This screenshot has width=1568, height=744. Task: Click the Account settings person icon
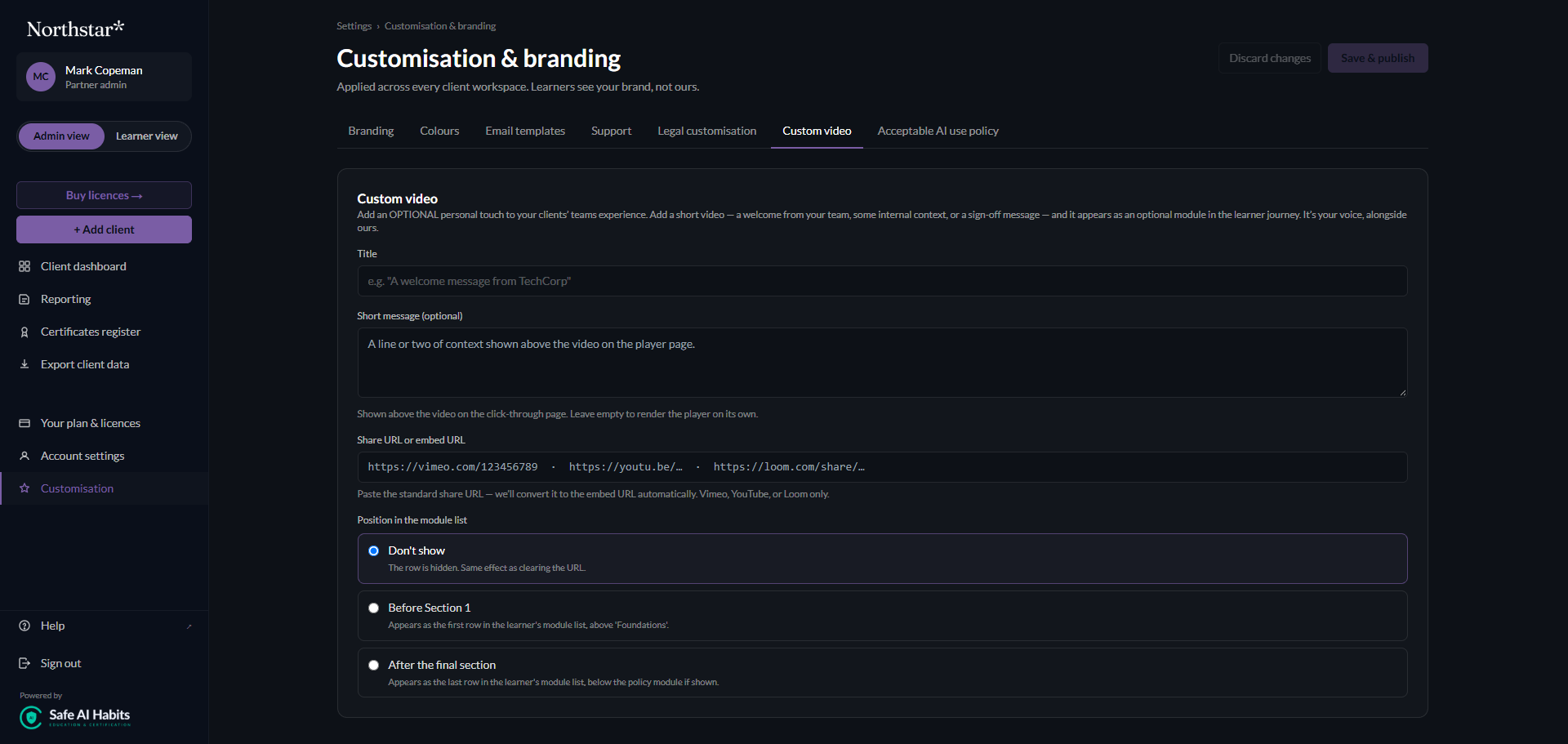(x=24, y=456)
